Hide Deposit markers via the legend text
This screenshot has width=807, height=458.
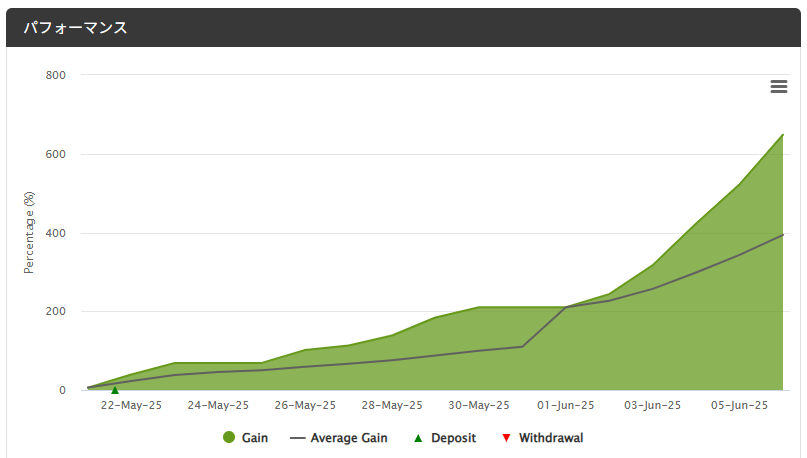pos(455,438)
